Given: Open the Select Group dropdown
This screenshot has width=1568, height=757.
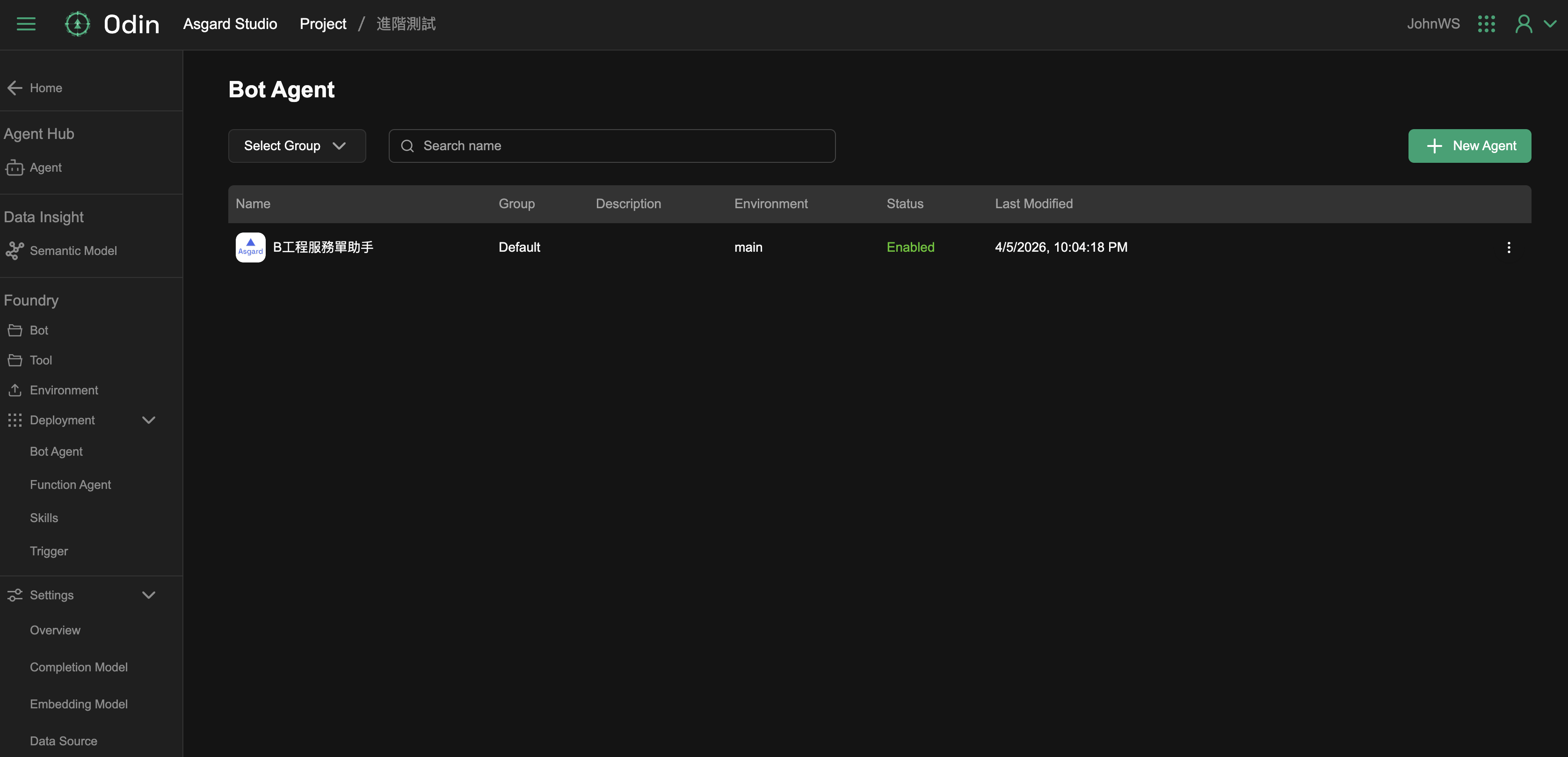Looking at the screenshot, I should pyautogui.click(x=297, y=146).
